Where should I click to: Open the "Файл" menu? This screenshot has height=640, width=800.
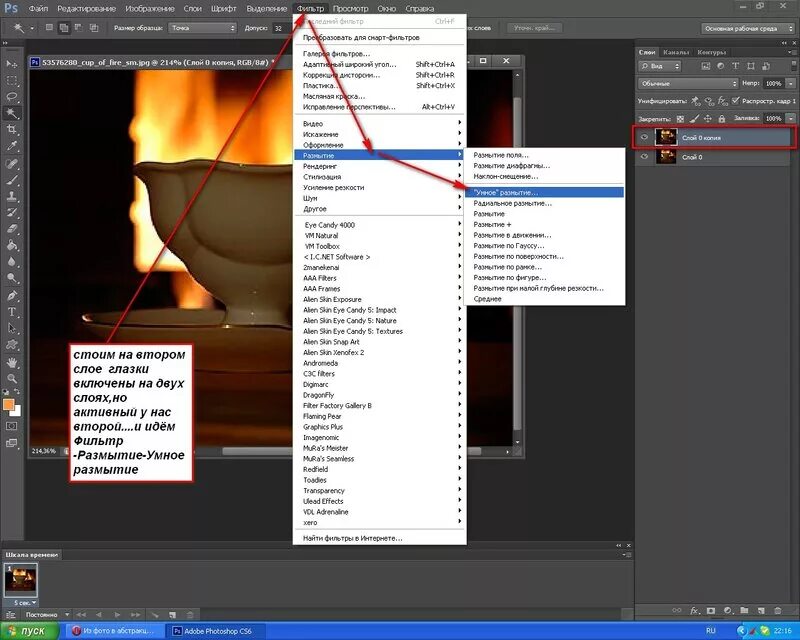[38, 9]
